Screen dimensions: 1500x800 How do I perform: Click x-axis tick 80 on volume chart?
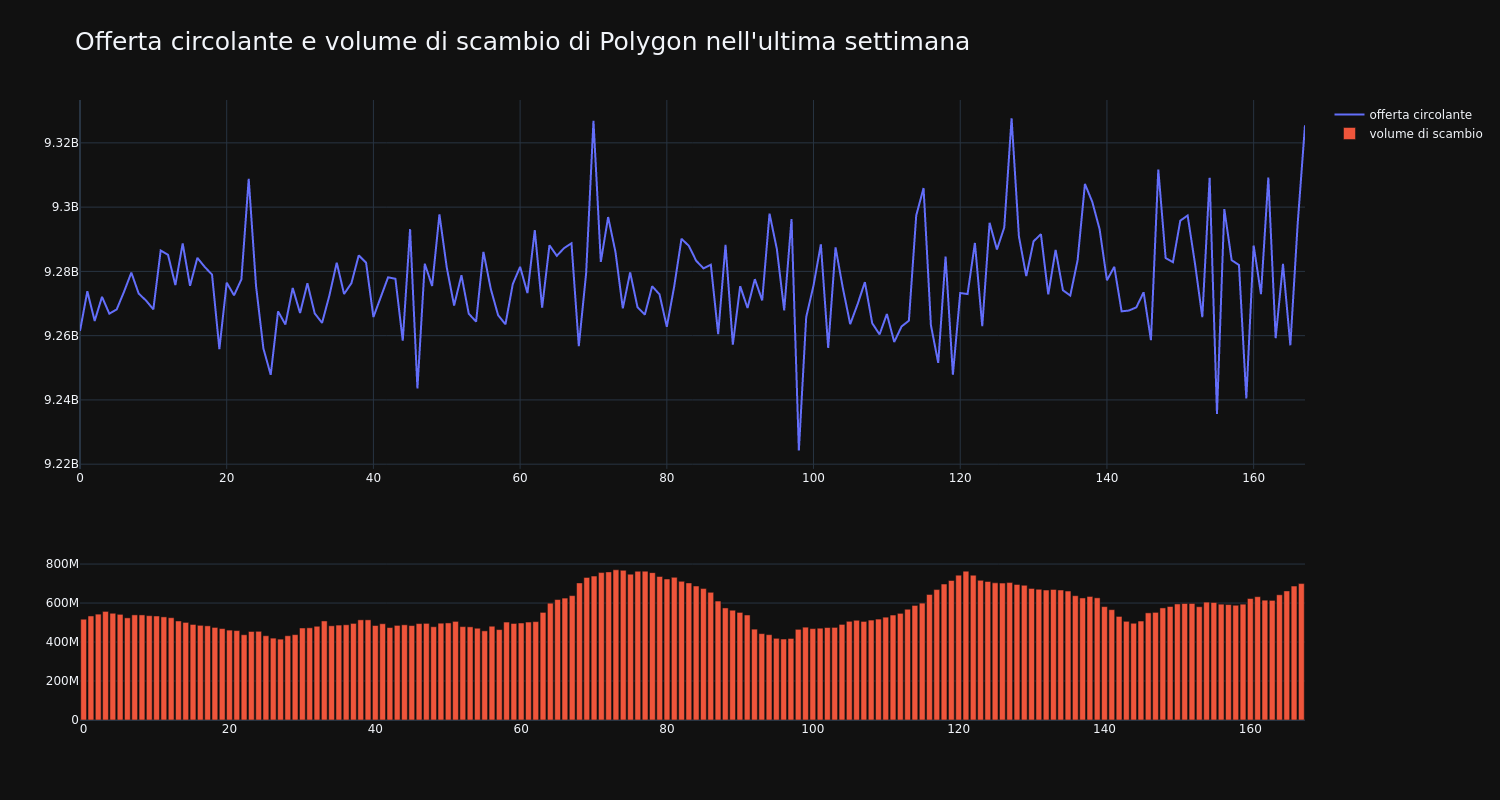[667, 730]
